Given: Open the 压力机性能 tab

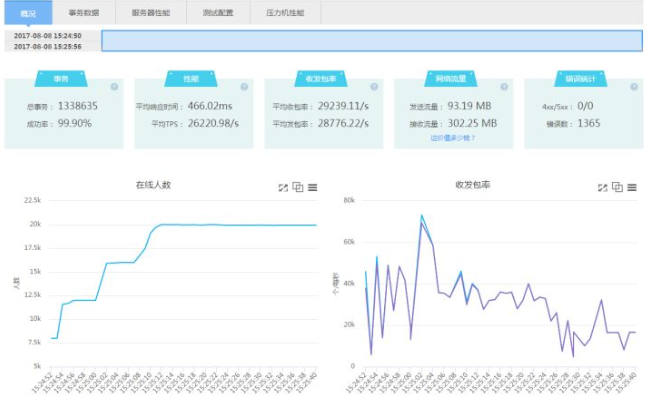Looking at the screenshot, I should [x=285, y=13].
